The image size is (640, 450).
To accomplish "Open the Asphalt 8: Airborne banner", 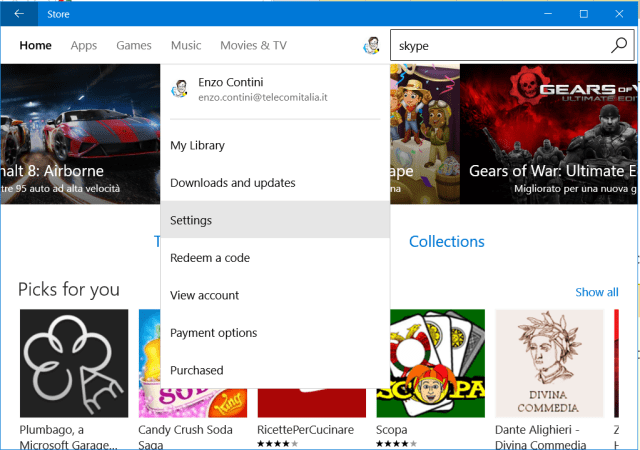I will point(80,134).
